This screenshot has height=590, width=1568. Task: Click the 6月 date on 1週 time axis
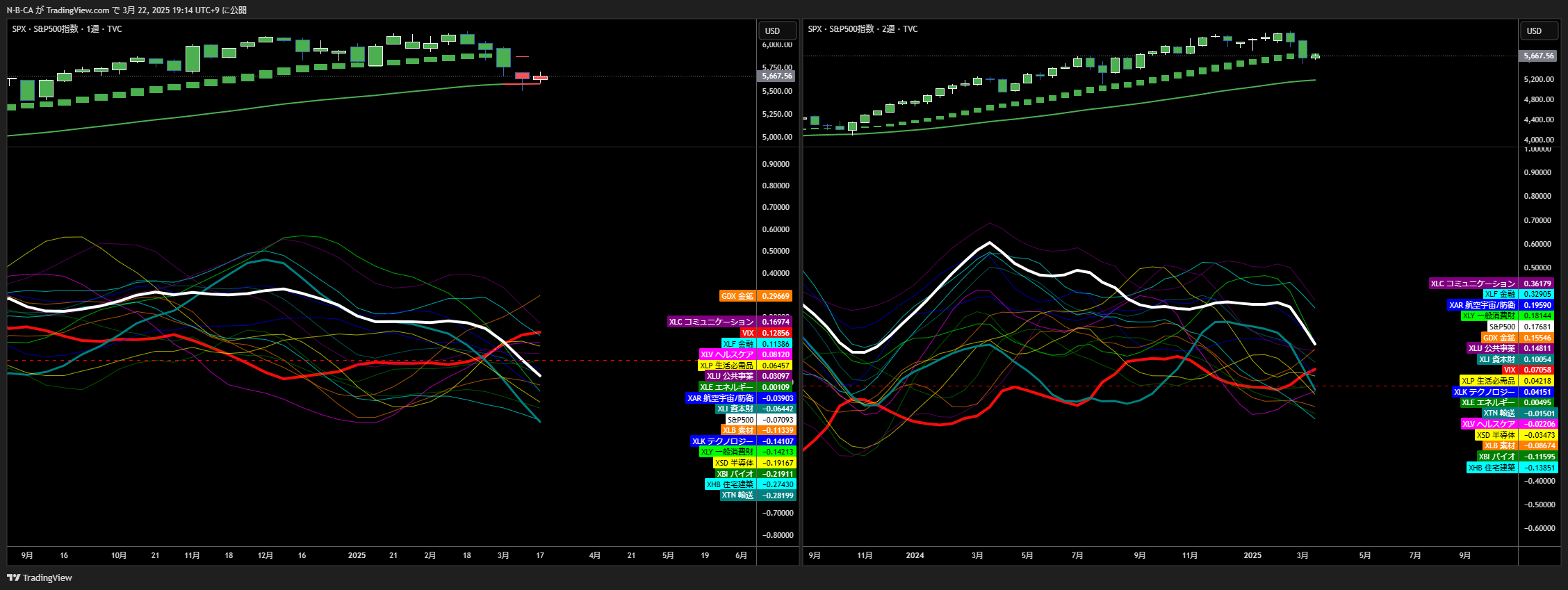click(x=742, y=555)
